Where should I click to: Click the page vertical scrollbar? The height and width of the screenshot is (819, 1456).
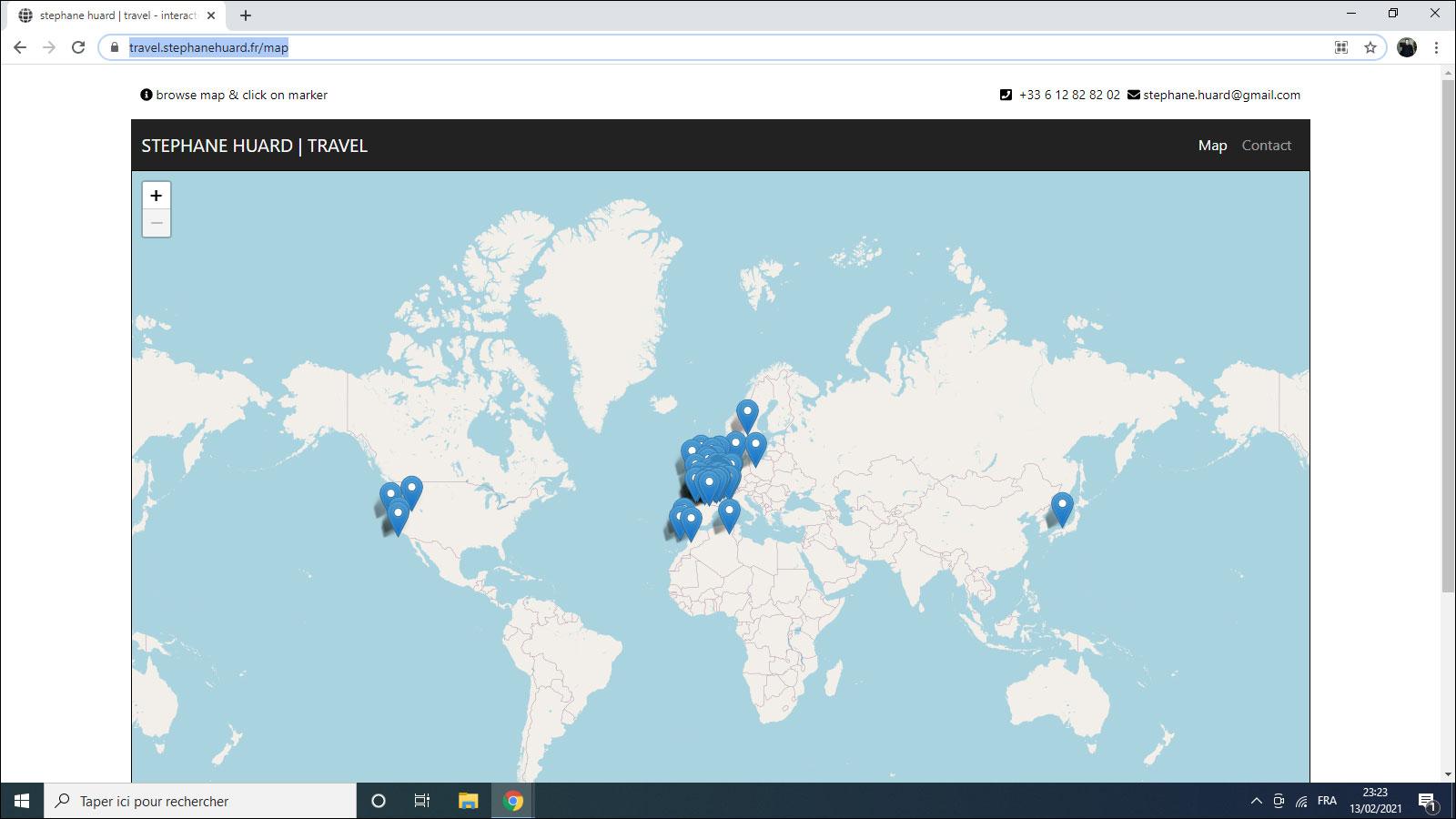tap(1448, 364)
